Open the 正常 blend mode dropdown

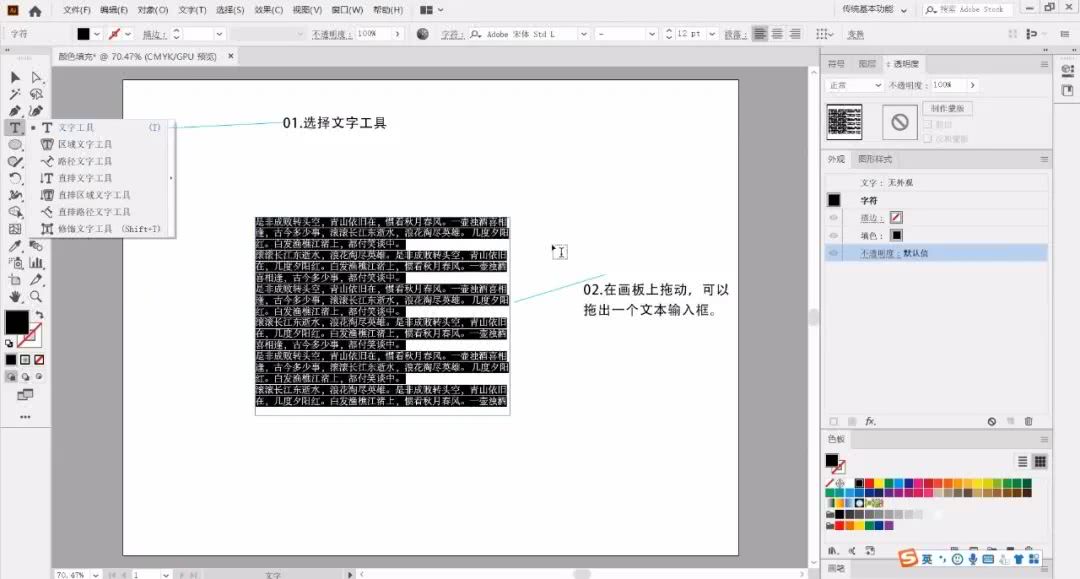pos(855,86)
